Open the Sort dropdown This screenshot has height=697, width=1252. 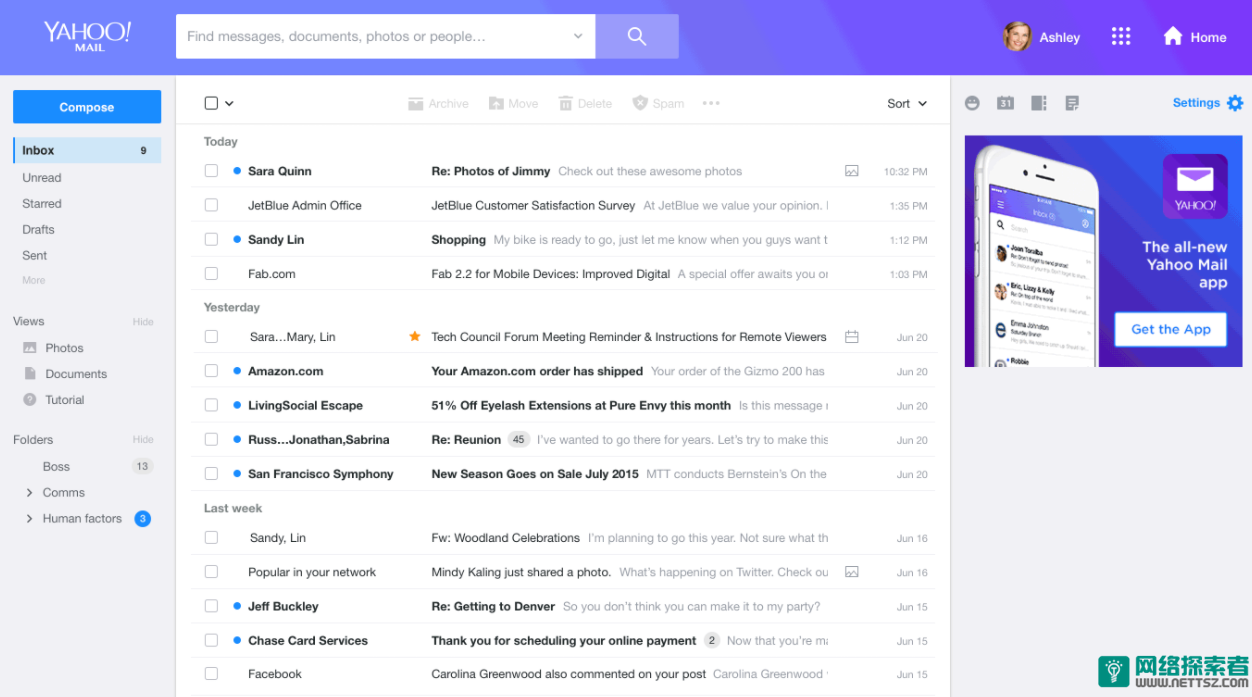tap(907, 103)
